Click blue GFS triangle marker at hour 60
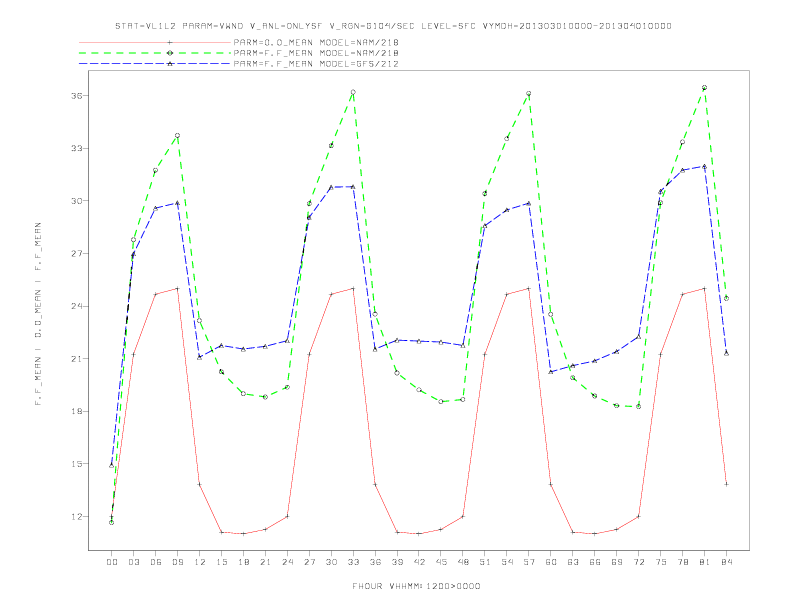792x612 pixels. point(551,372)
